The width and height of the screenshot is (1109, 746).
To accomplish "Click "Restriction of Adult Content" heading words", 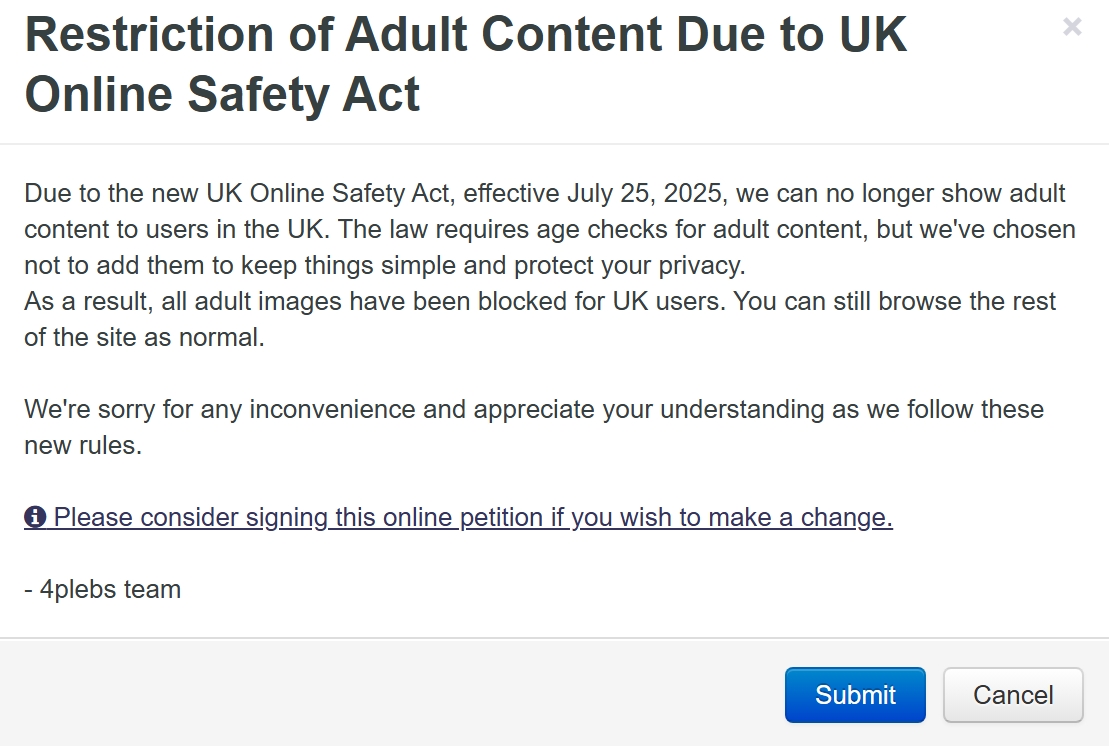I will (x=344, y=34).
